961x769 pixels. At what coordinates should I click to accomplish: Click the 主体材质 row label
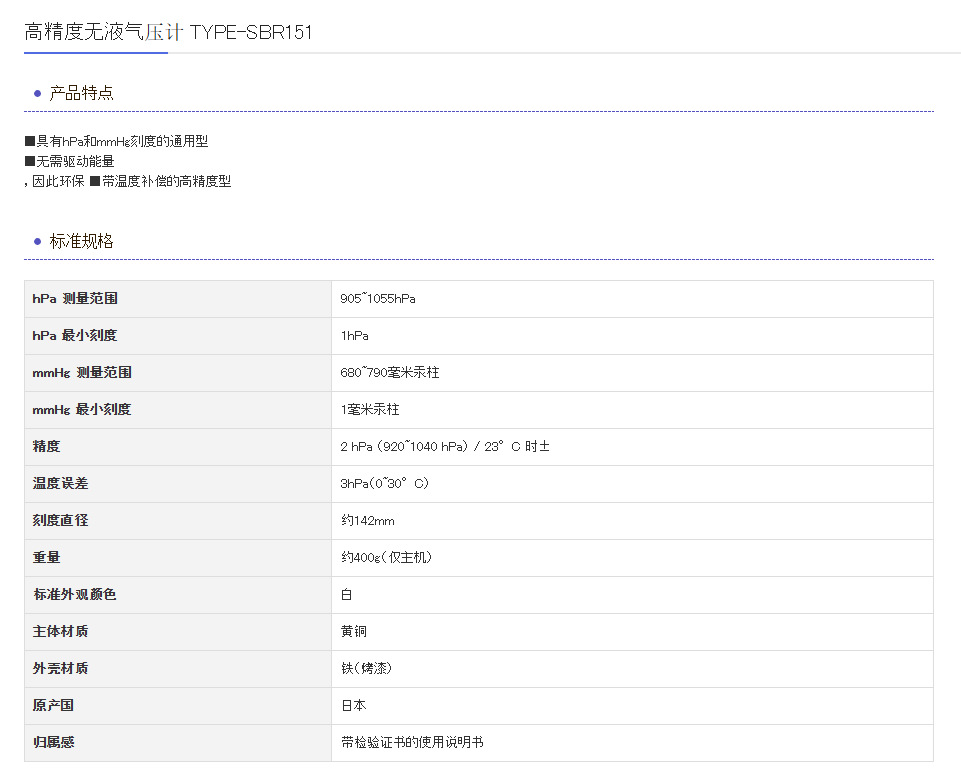point(60,631)
